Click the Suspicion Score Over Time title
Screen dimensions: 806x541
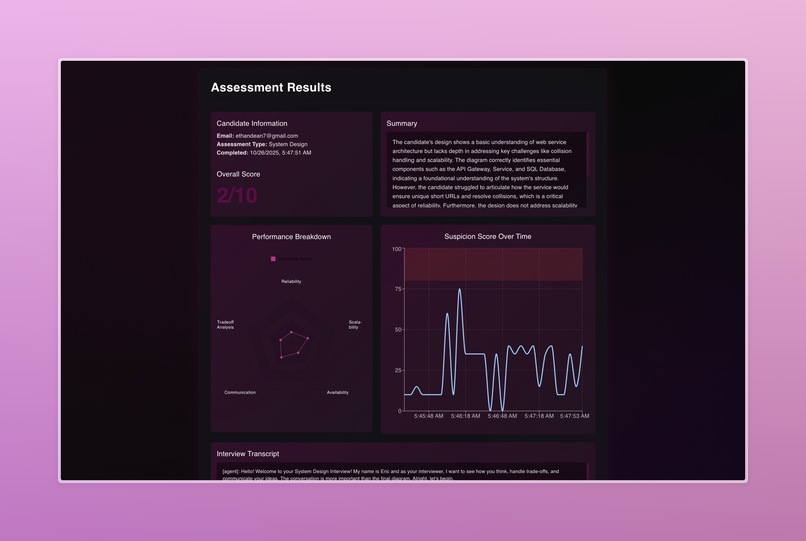click(x=488, y=237)
